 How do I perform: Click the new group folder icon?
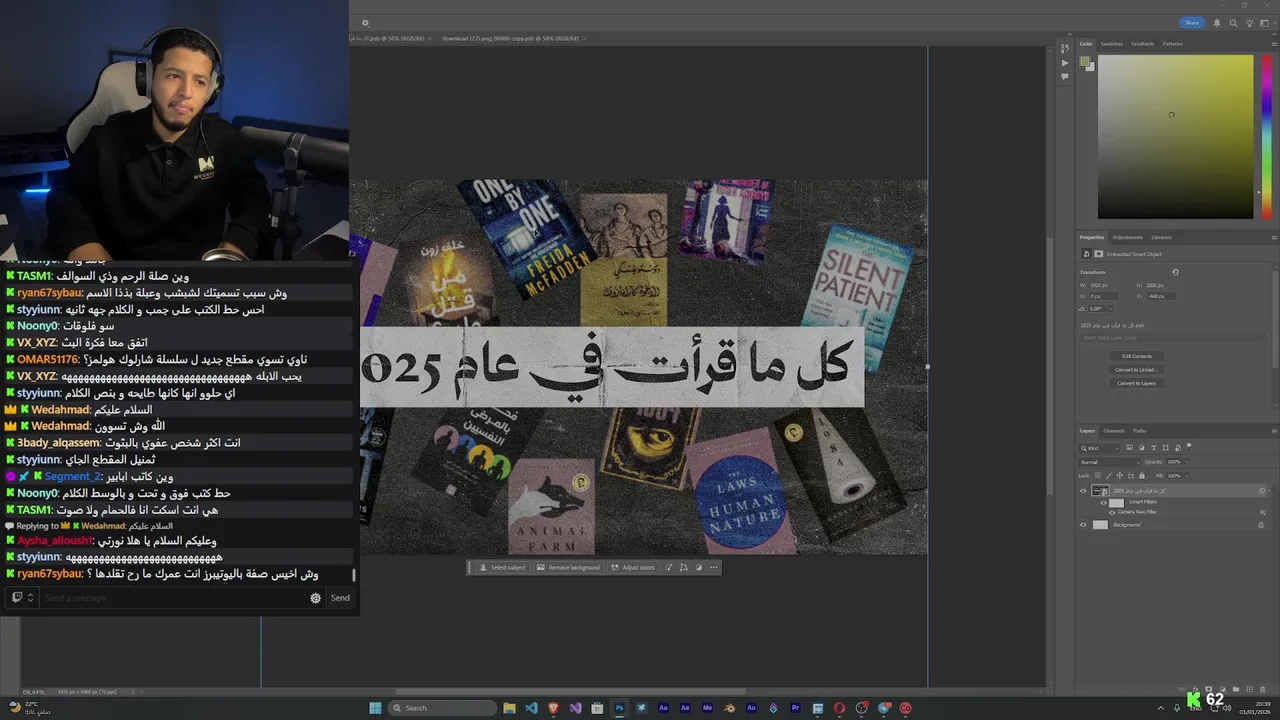click(x=1236, y=689)
